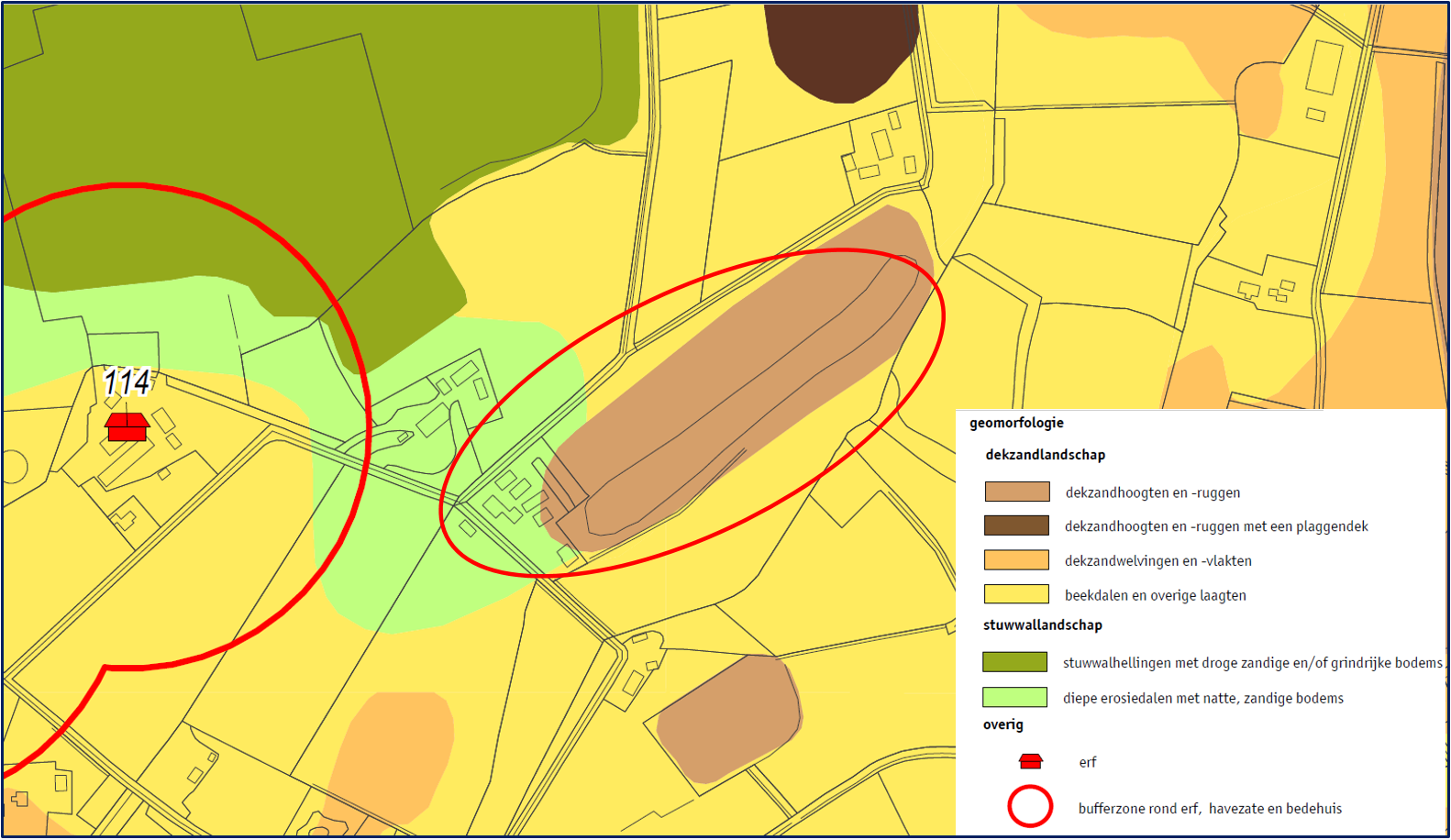
Task: Click 'bufferzone rond erf, havezate en bedehuis' text
Action: (1210, 809)
